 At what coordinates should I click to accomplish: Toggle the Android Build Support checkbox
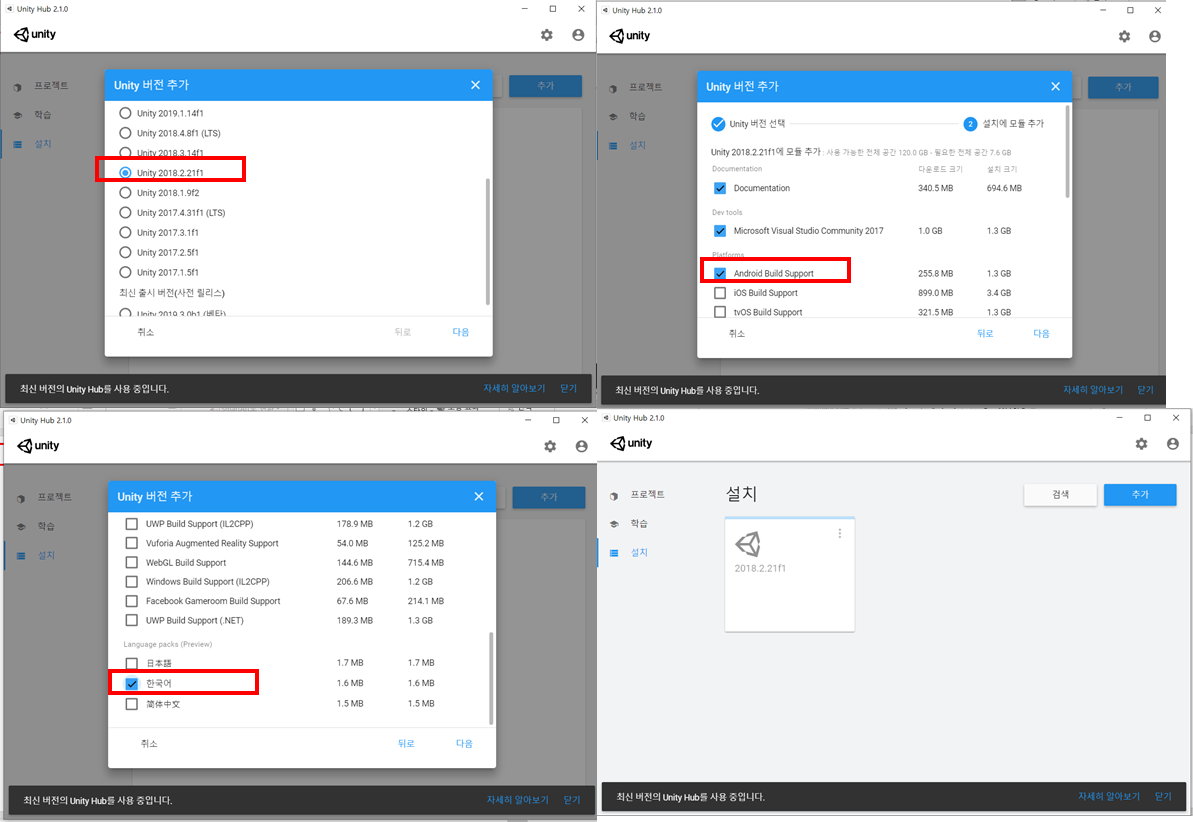(x=720, y=273)
